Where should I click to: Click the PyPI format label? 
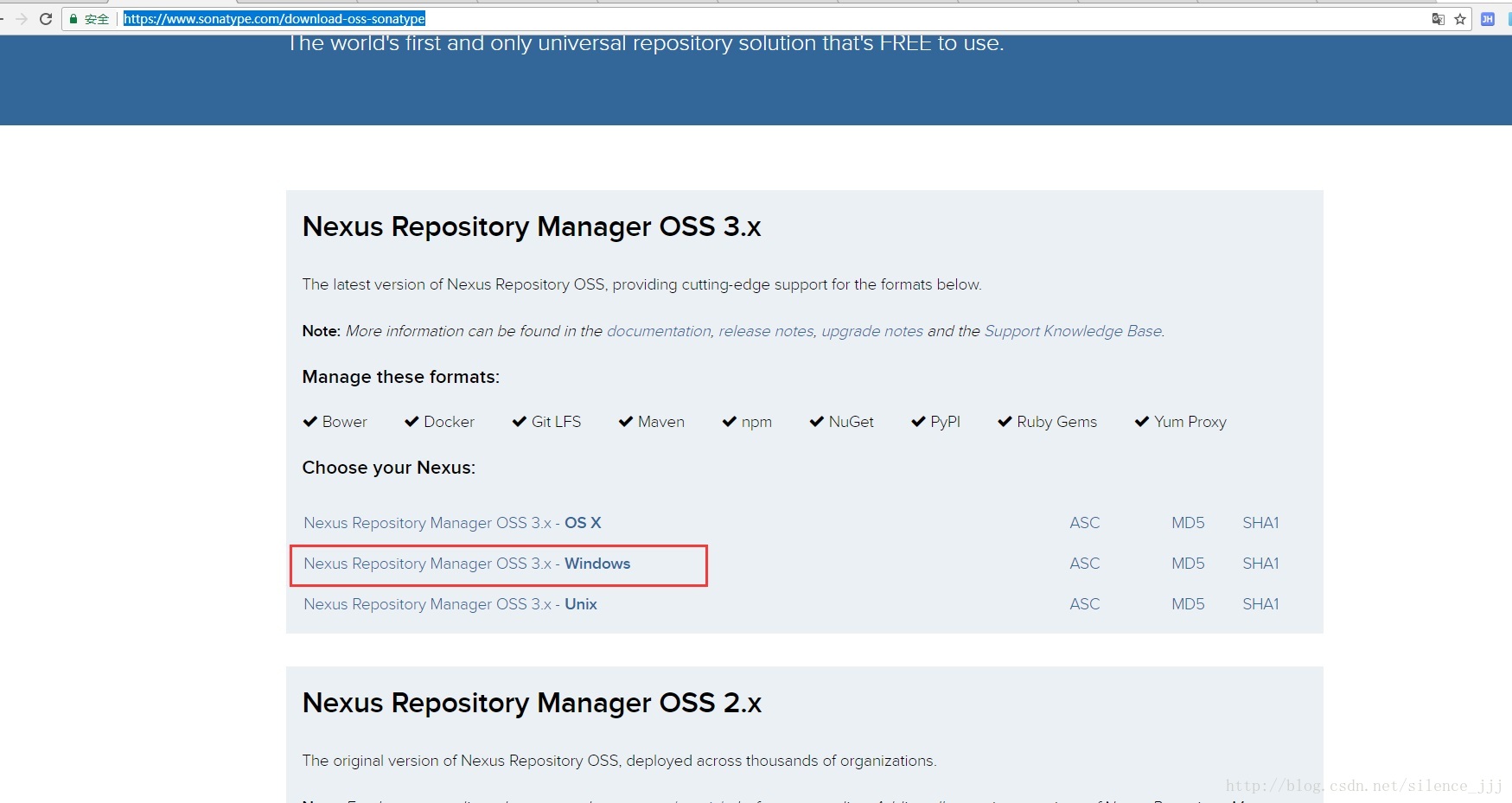tap(946, 422)
